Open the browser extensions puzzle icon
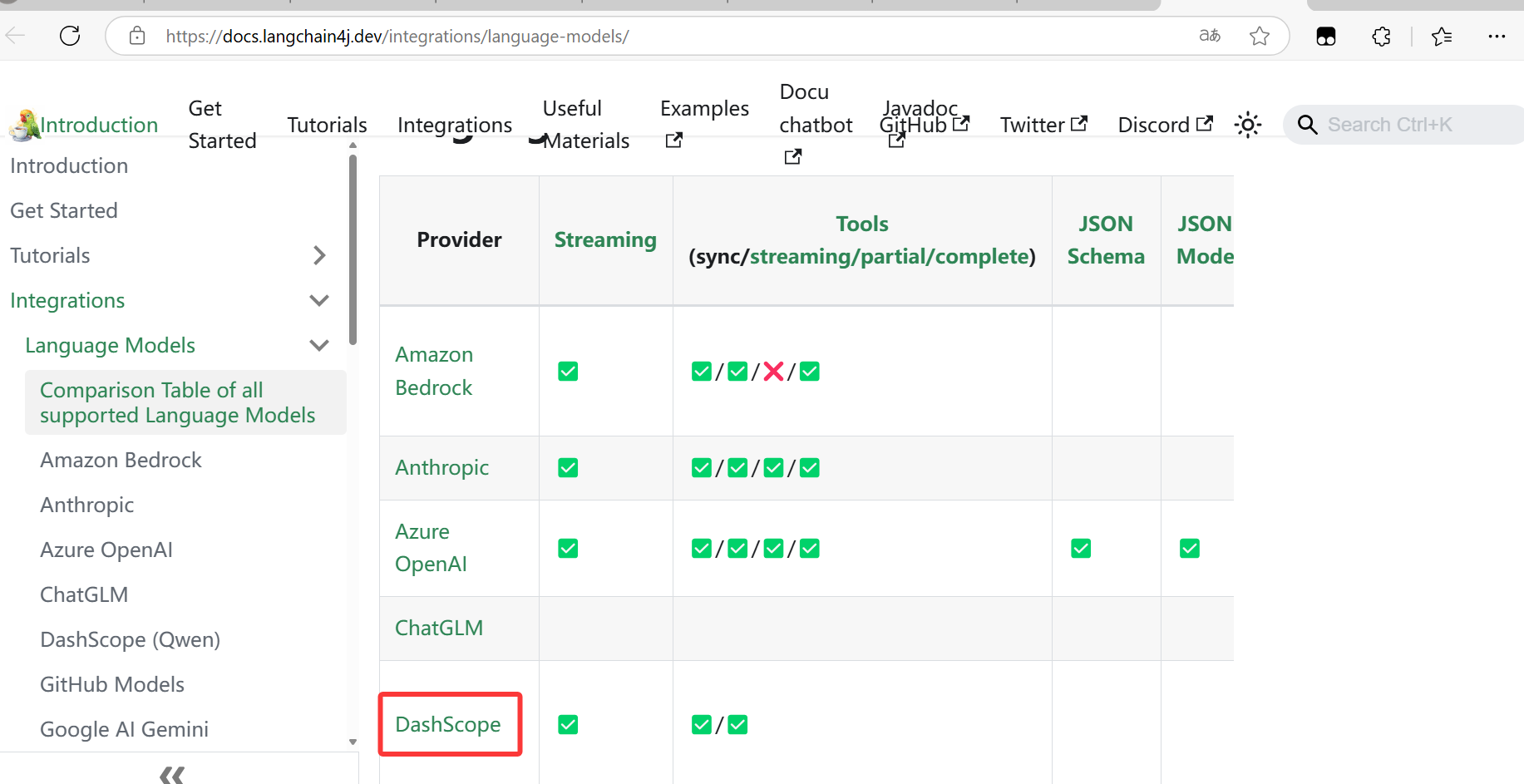Image resolution: width=1524 pixels, height=784 pixels. (1381, 36)
